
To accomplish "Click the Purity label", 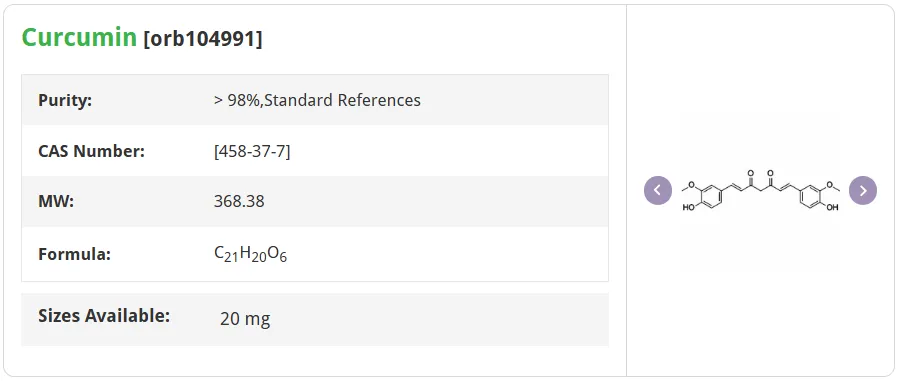I will (65, 100).
